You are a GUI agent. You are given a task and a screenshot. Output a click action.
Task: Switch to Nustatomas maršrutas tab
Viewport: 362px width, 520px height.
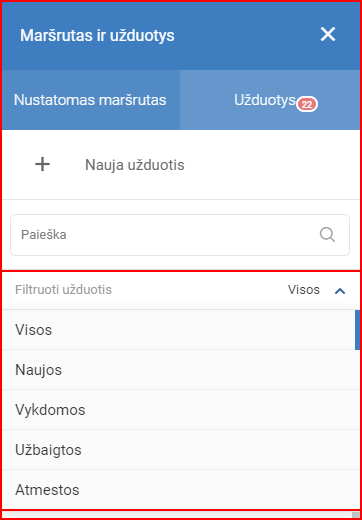91,100
